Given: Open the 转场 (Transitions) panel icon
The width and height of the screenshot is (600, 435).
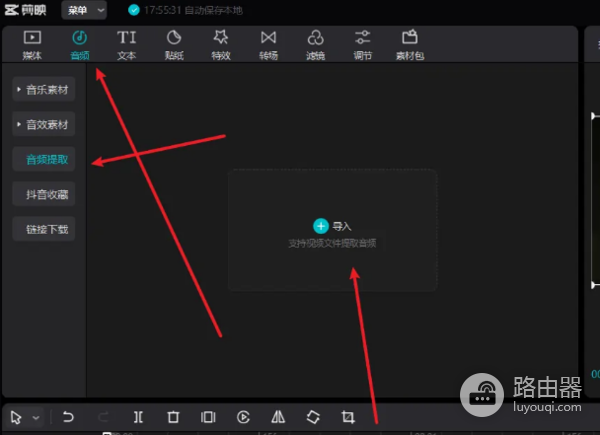Looking at the screenshot, I should [x=268, y=44].
